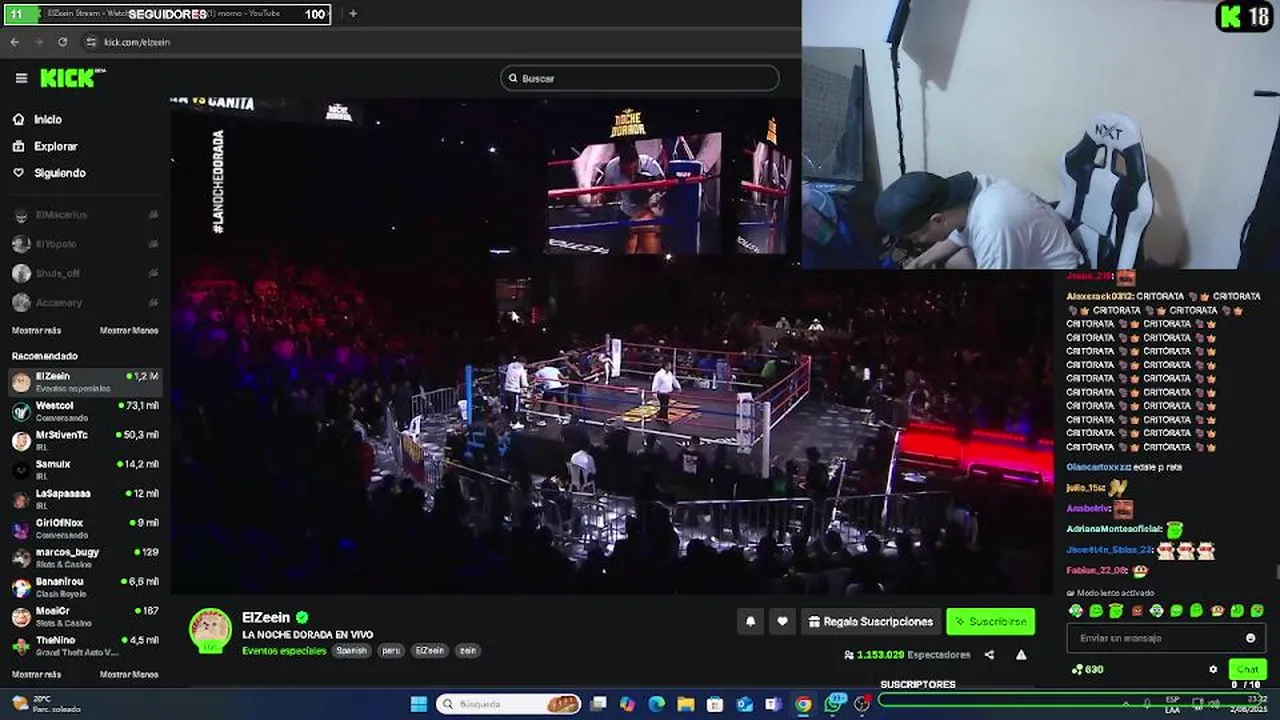The height and width of the screenshot is (720, 1280).
Task: Open followed channel Shula_off
Action: (x=85, y=273)
